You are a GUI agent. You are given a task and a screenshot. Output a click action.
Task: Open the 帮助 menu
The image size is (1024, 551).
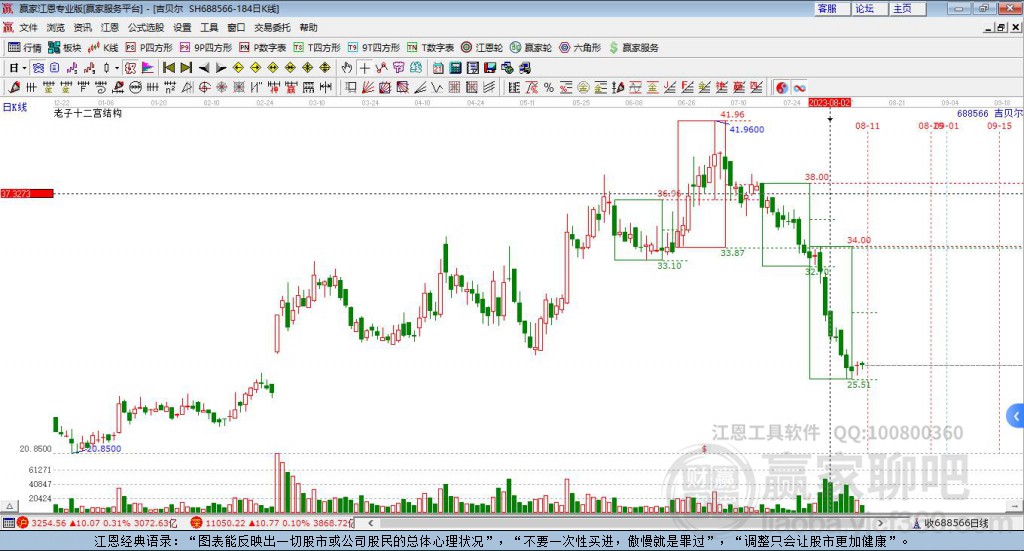point(308,27)
